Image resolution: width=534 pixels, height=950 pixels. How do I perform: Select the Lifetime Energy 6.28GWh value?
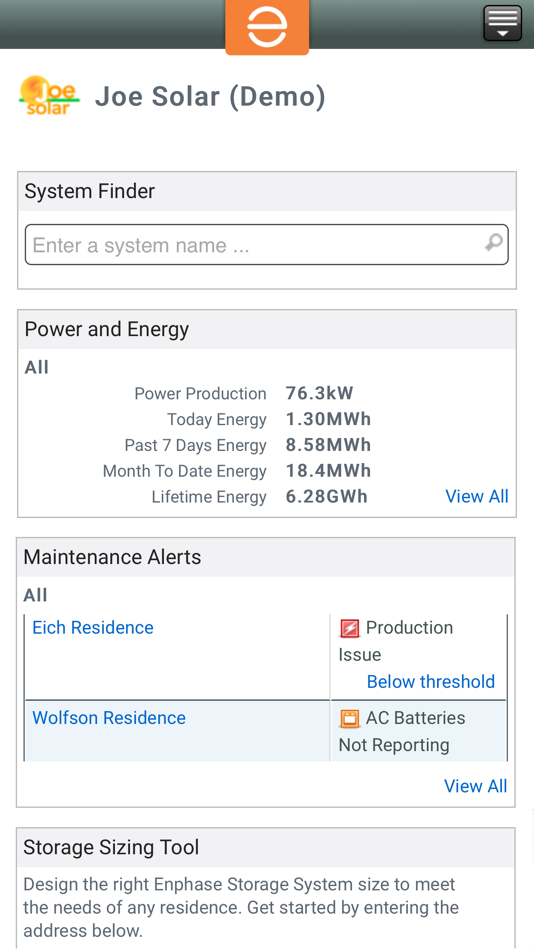pyautogui.click(x=327, y=497)
